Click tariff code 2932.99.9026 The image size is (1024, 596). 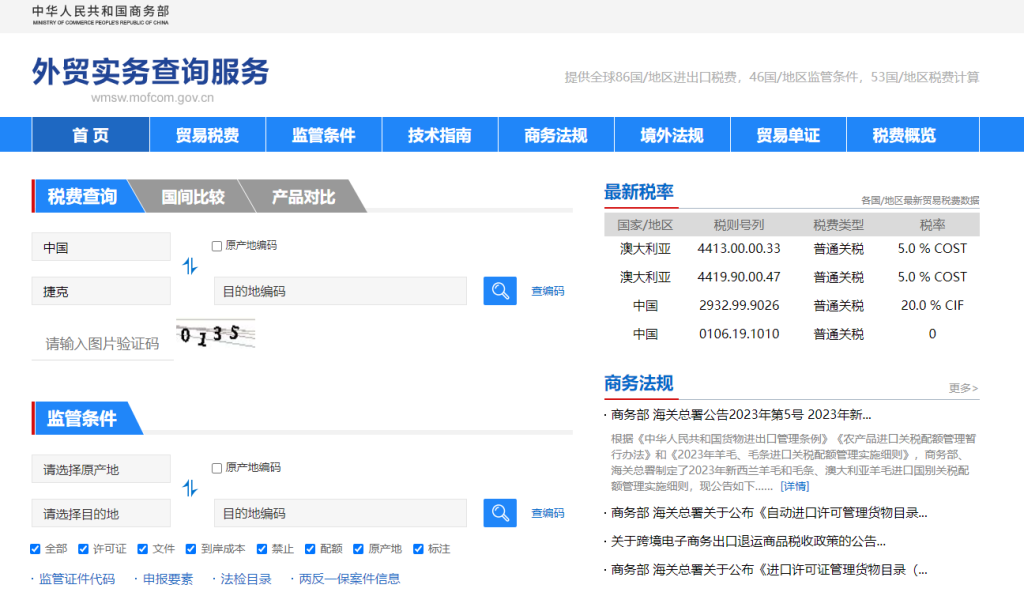[x=739, y=306]
